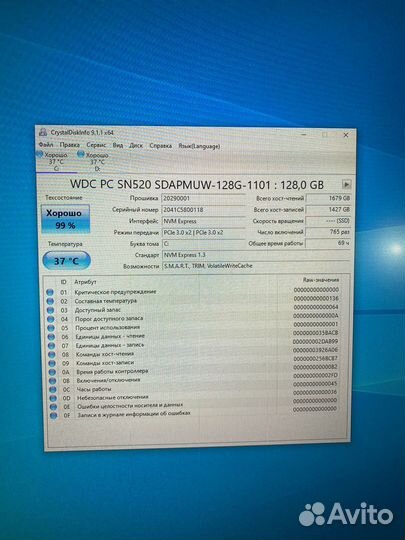
Task: Open the Вид menu
Action: pos(118,145)
